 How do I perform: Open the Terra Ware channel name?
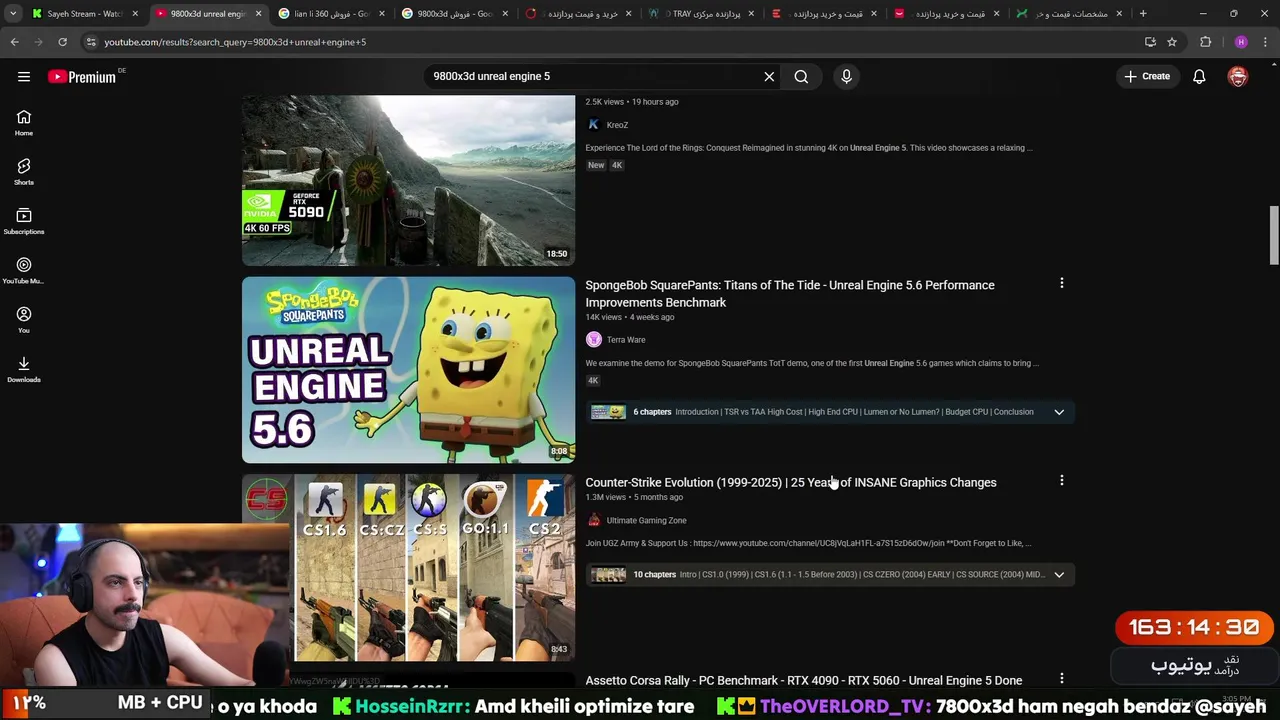(x=626, y=339)
